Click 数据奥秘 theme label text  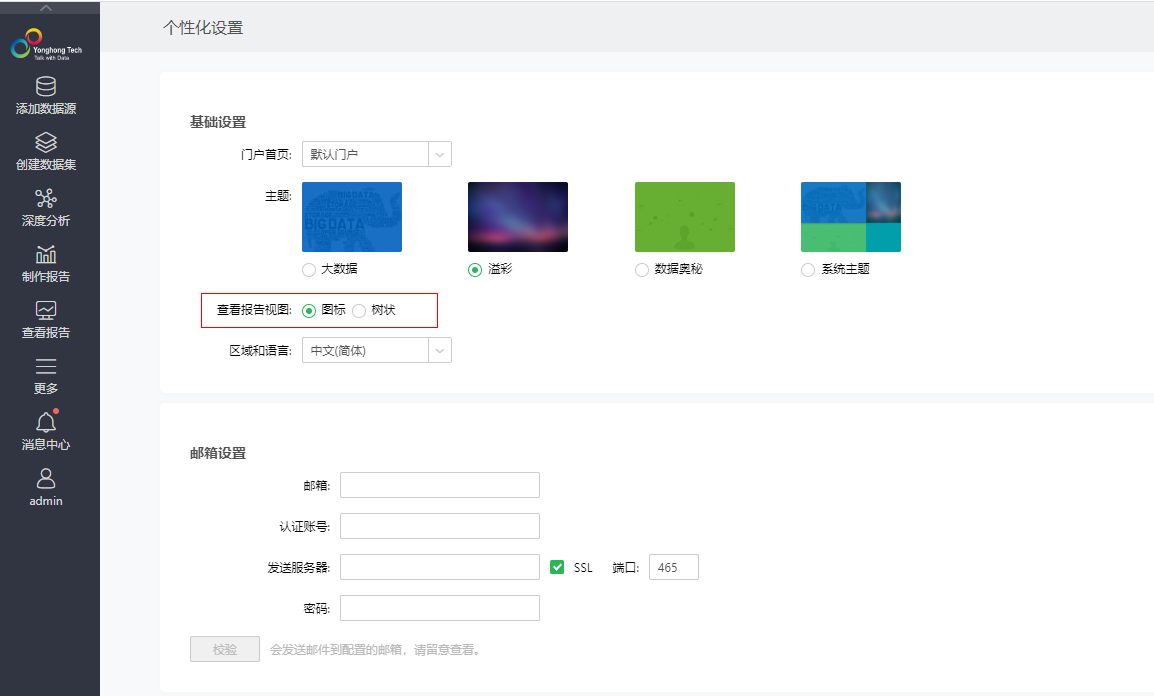pos(679,269)
